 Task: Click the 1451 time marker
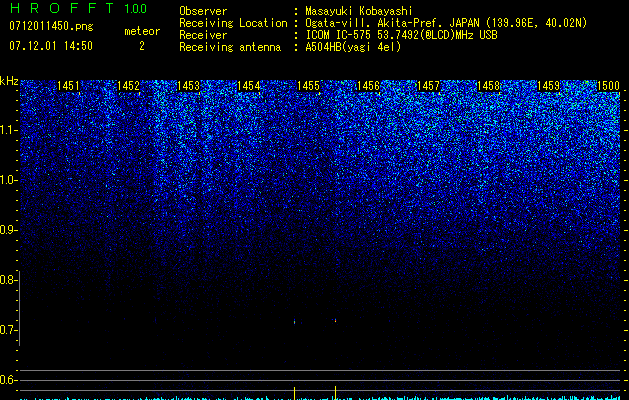[x=68, y=86]
